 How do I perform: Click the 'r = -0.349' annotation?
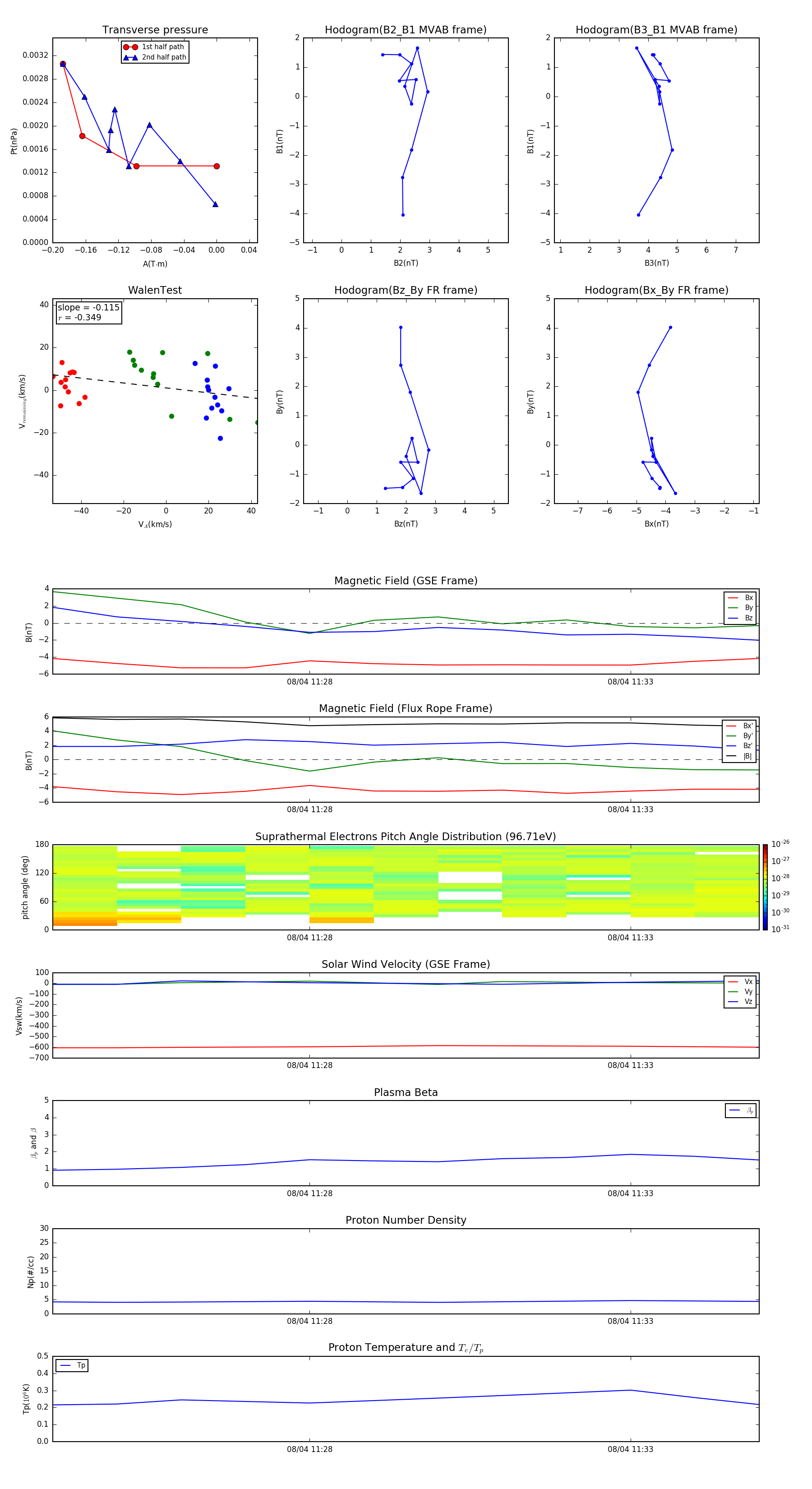[80, 317]
